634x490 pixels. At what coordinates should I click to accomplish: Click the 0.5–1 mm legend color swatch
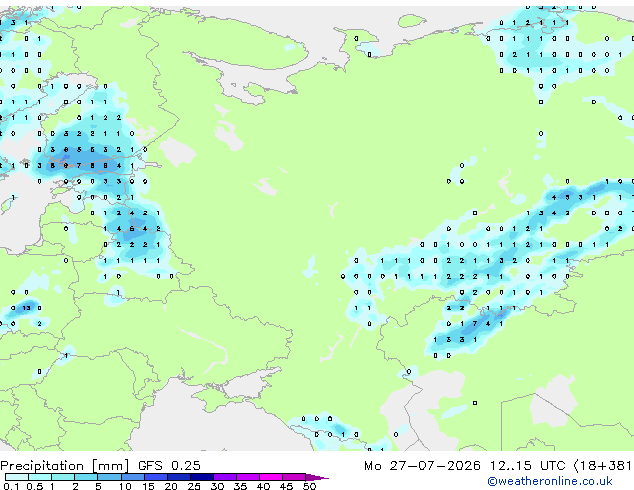click(x=40, y=477)
